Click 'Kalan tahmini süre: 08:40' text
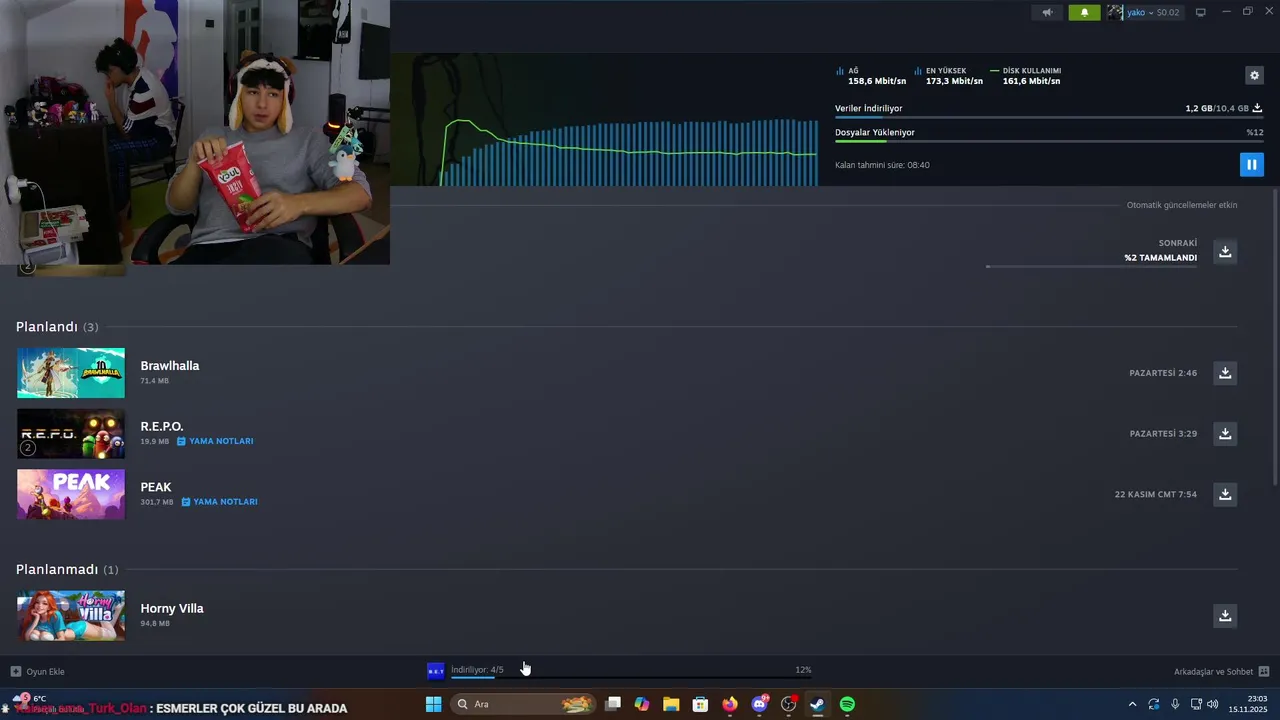The width and height of the screenshot is (1280, 720). tap(882, 165)
